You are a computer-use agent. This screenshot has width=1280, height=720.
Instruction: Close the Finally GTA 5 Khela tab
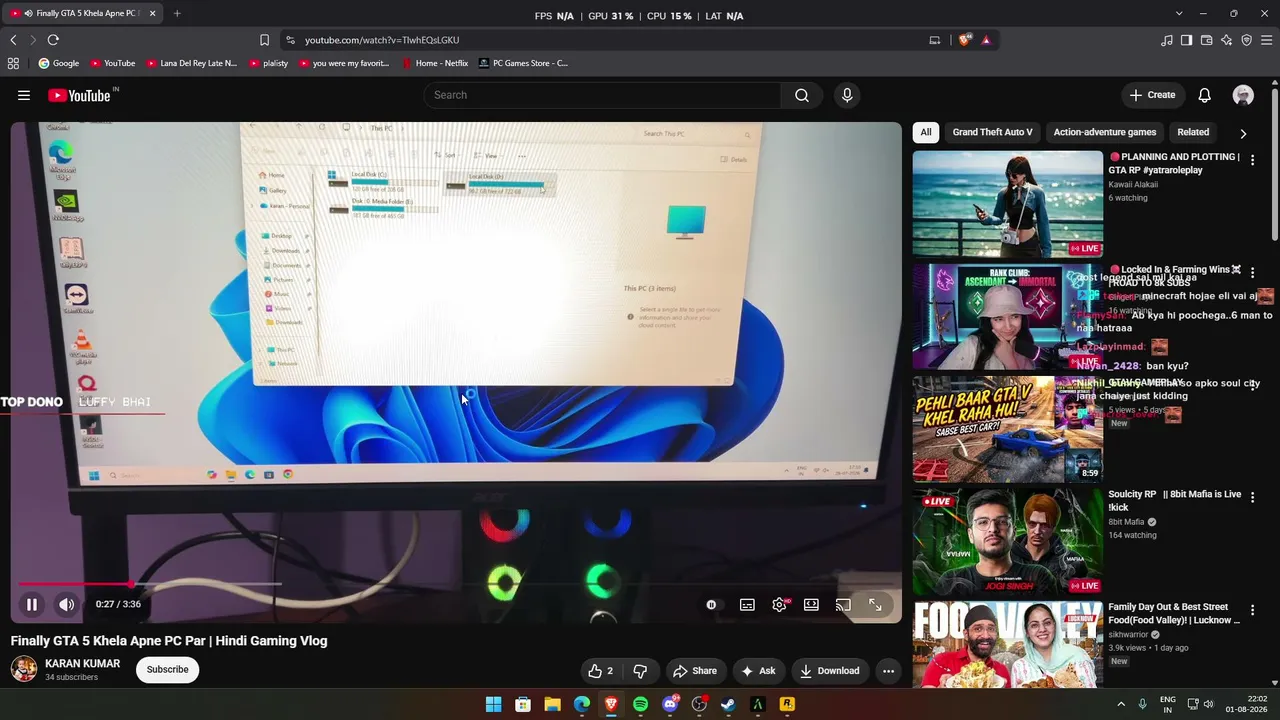(152, 14)
